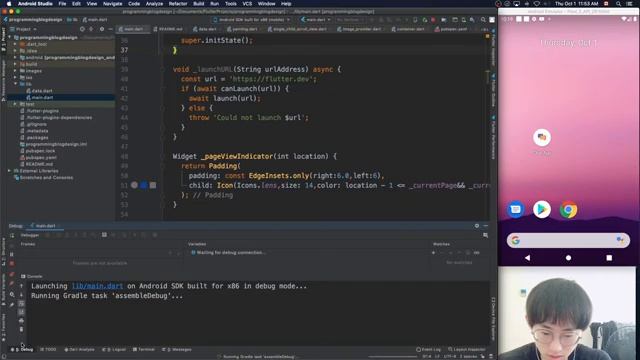Click the Google Assistant icon in search bar

click(620, 240)
